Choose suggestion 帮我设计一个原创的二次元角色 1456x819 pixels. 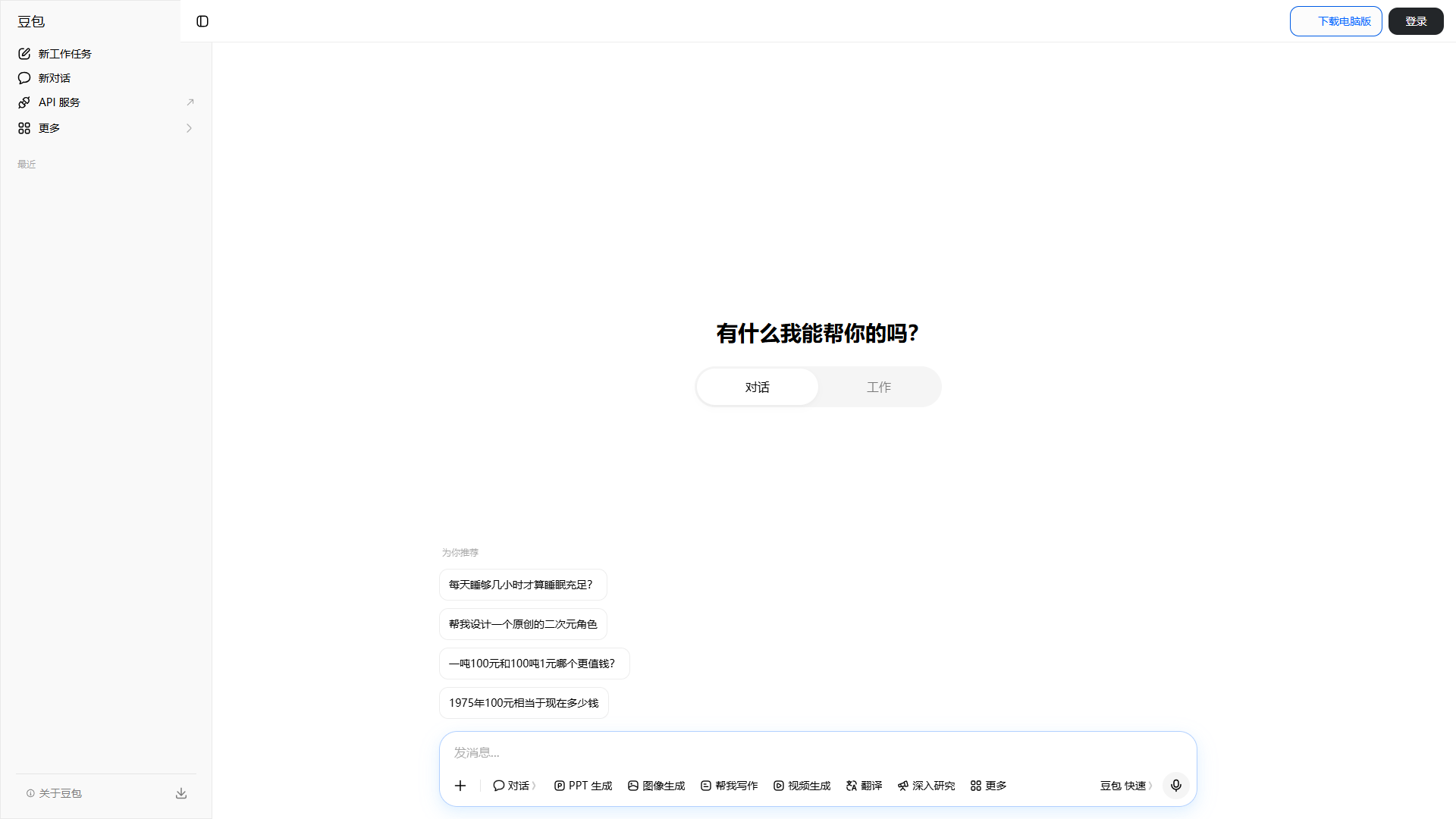pos(523,624)
